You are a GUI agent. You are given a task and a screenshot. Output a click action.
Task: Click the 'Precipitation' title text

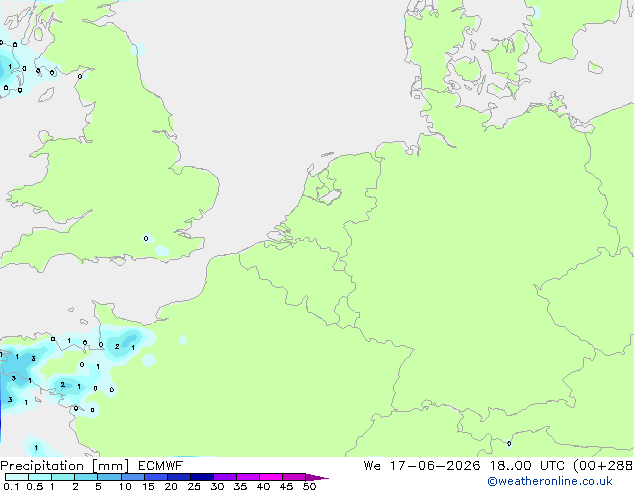(x=42, y=466)
